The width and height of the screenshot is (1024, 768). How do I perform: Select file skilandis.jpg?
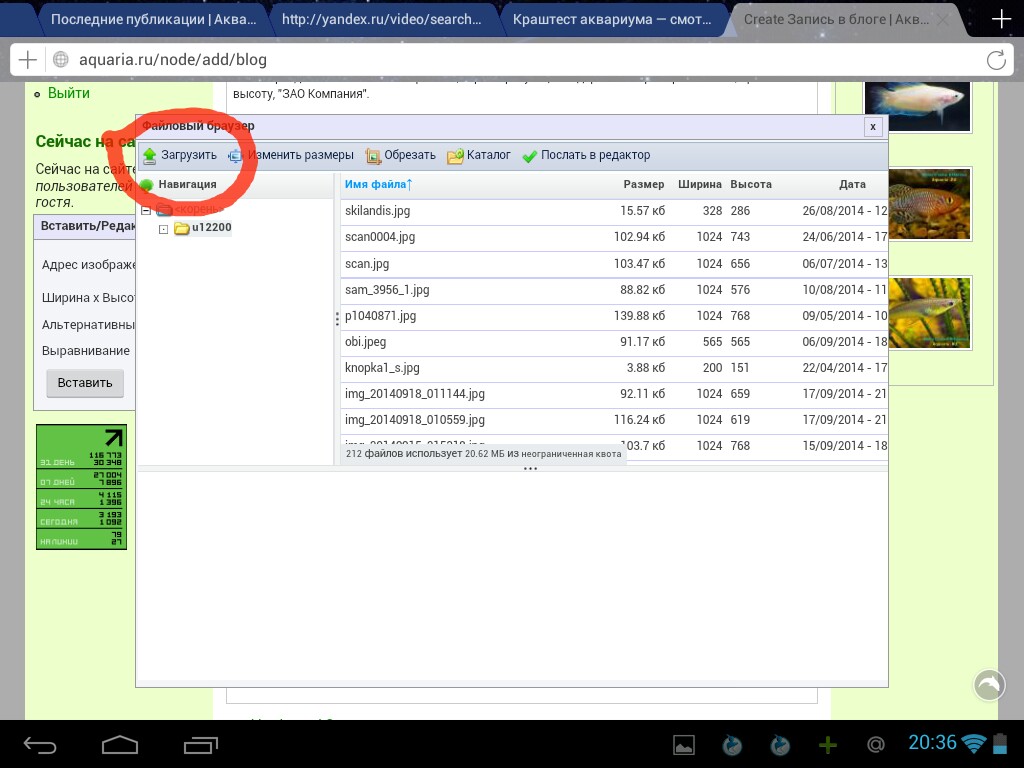[614, 211]
